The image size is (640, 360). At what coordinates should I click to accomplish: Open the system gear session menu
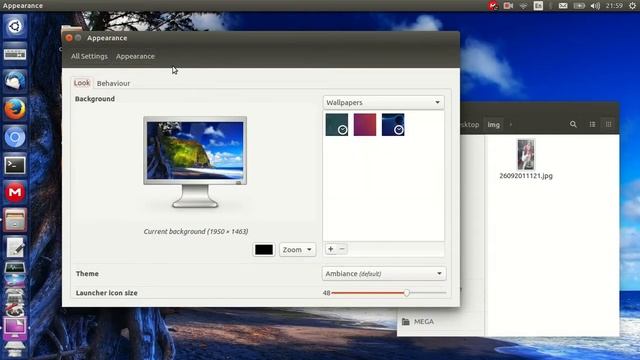[x=632, y=6]
